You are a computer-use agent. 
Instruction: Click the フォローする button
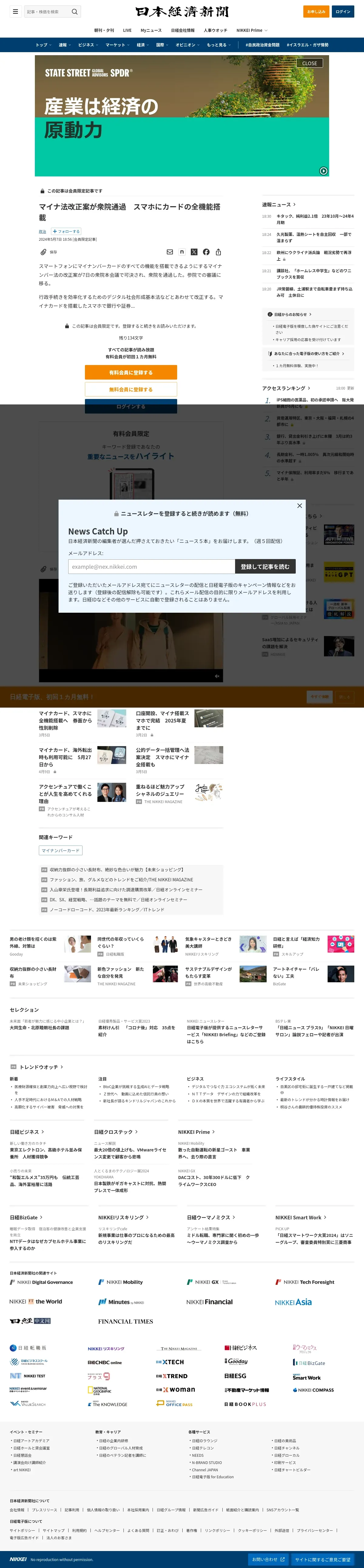coord(66,231)
